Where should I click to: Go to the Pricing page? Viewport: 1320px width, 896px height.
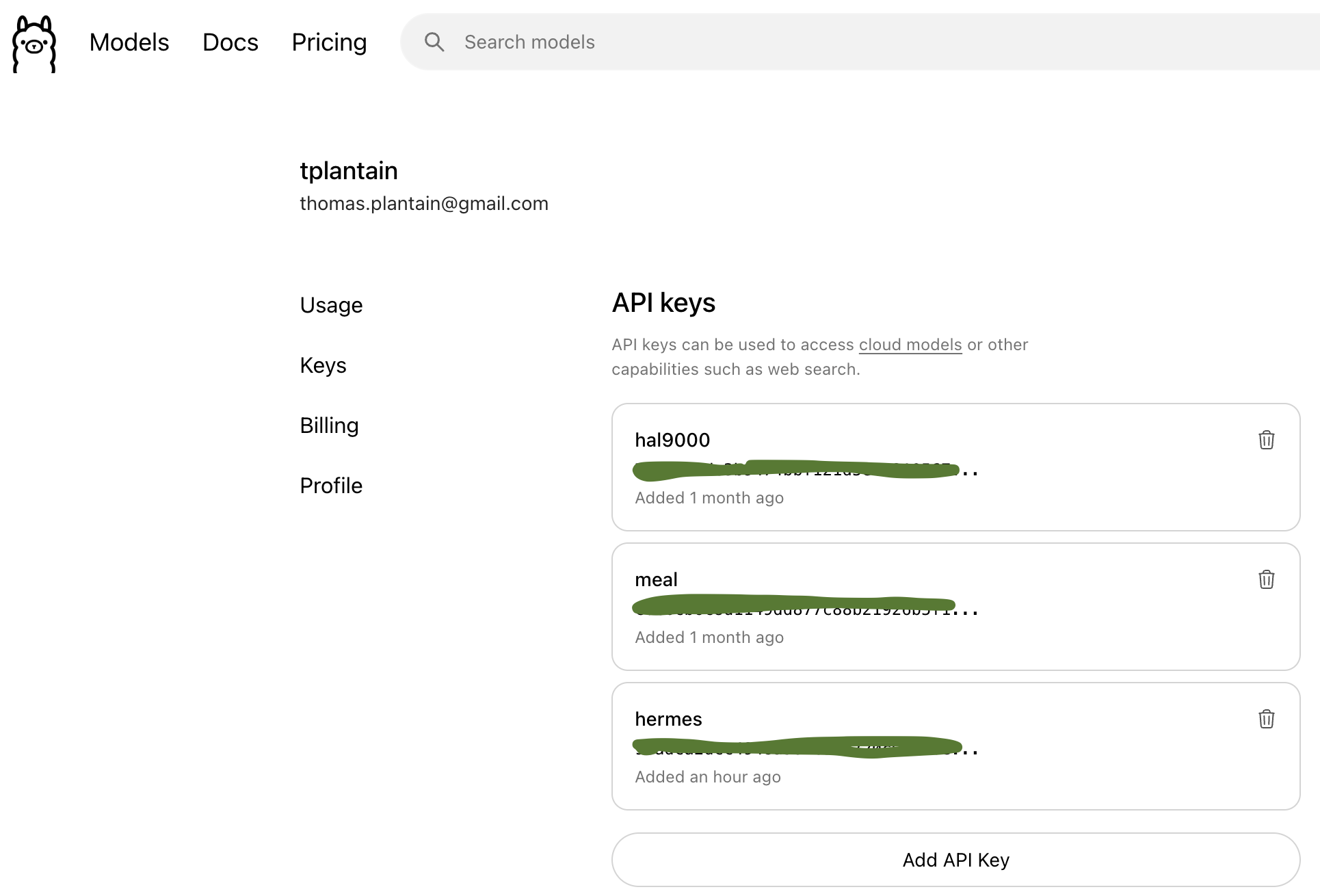(329, 42)
